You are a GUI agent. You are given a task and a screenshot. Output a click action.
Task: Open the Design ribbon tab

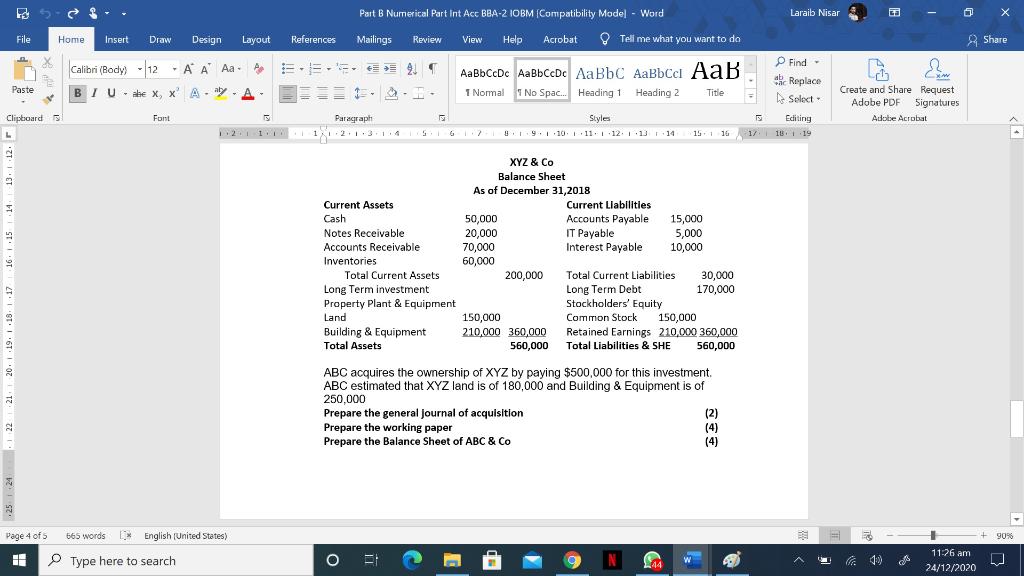[x=206, y=40]
